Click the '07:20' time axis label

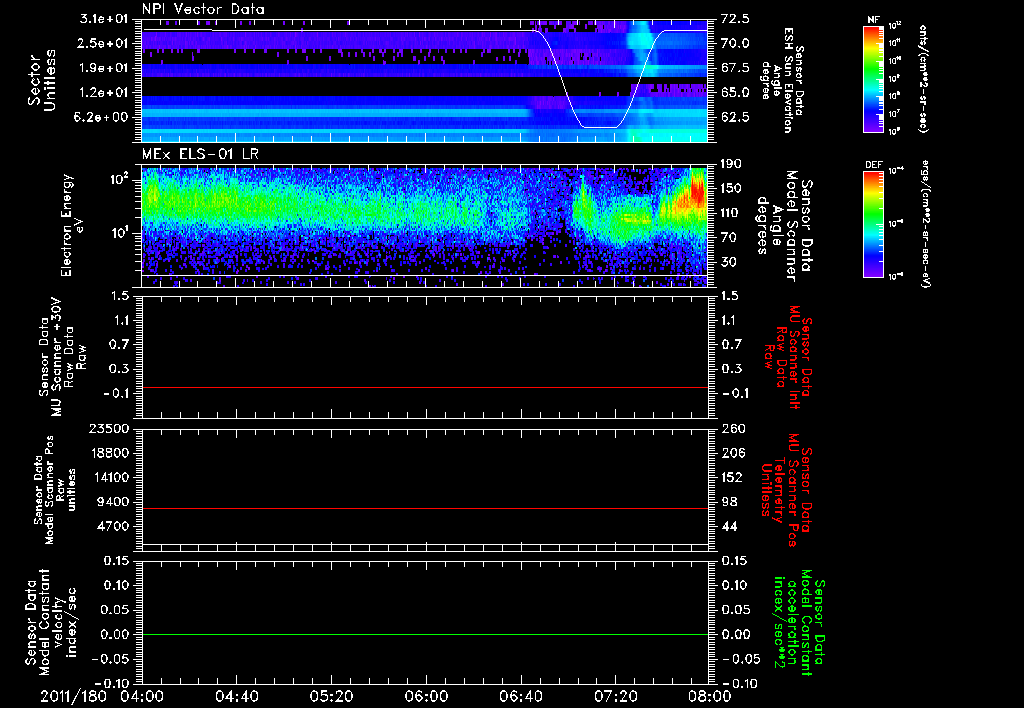click(616, 697)
